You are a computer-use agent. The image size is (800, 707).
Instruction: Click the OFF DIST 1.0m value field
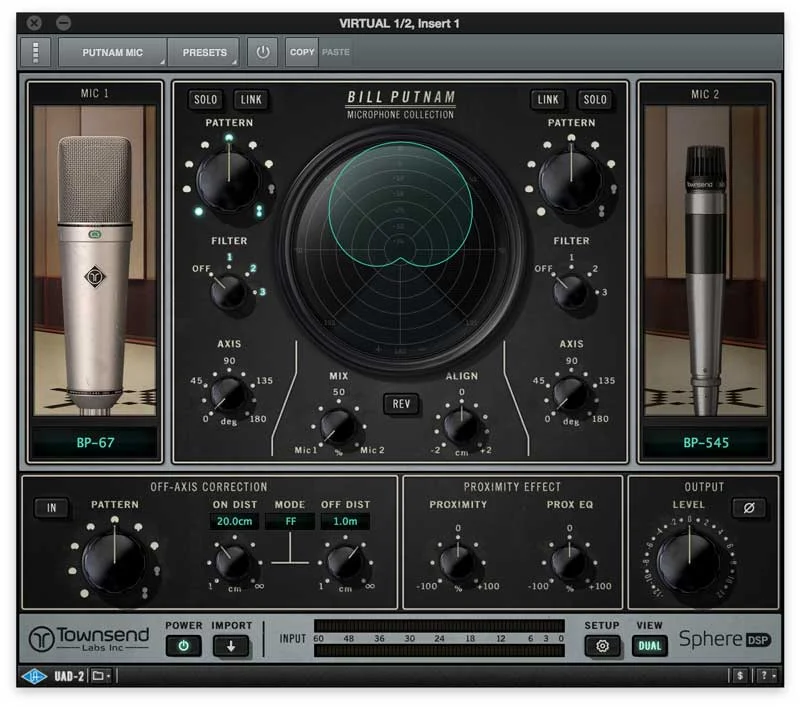pyautogui.click(x=345, y=521)
